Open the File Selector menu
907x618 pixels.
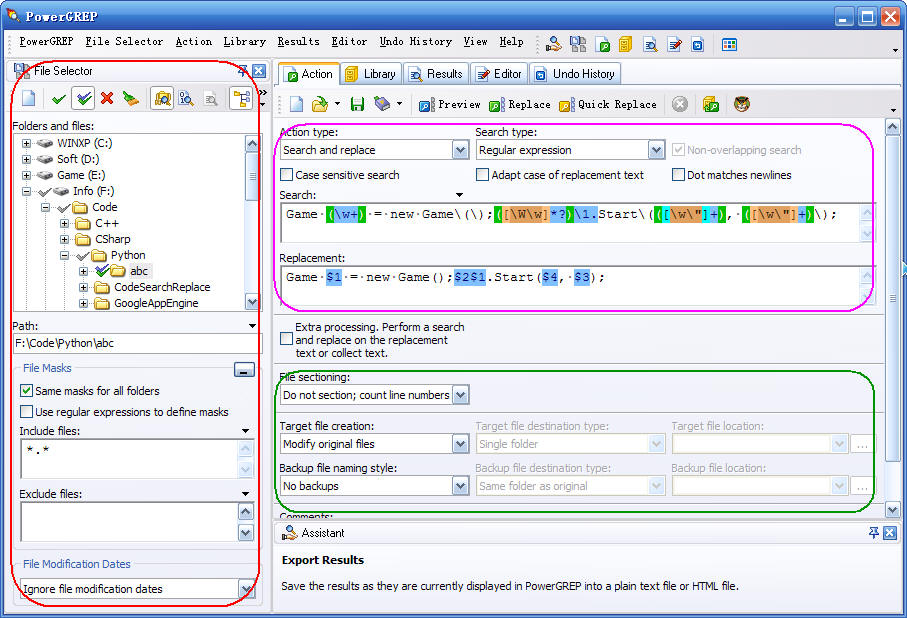[x=124, y=41]
